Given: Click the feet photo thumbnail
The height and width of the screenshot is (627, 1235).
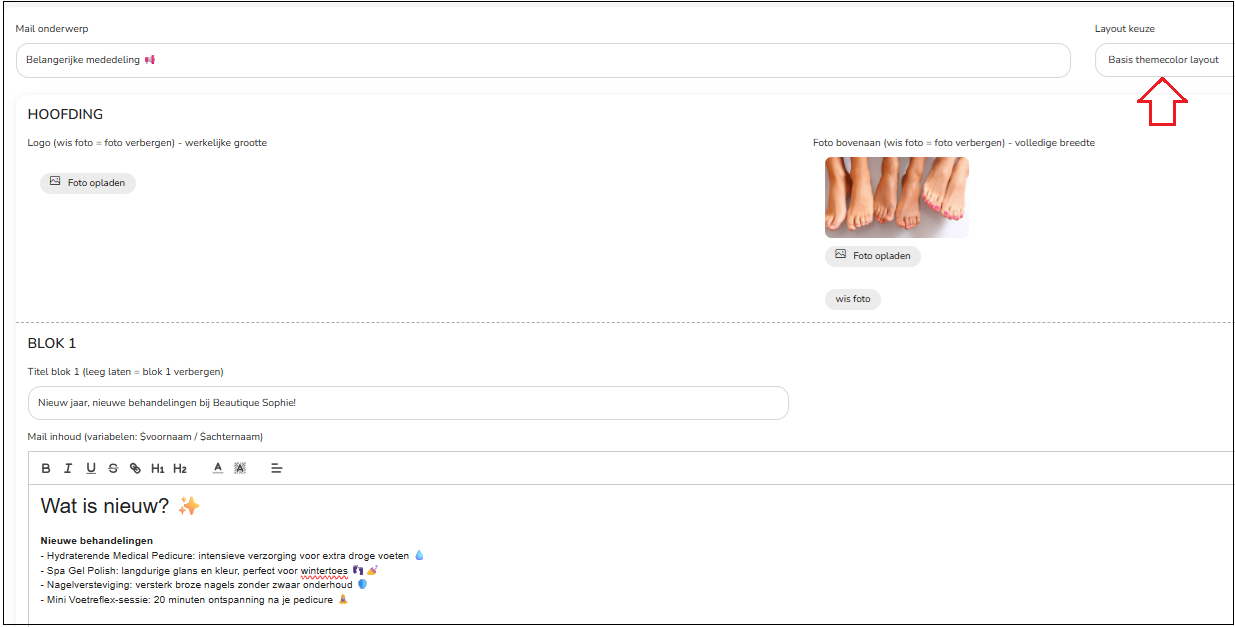Looking at the screenshot, I should (897, 197).
